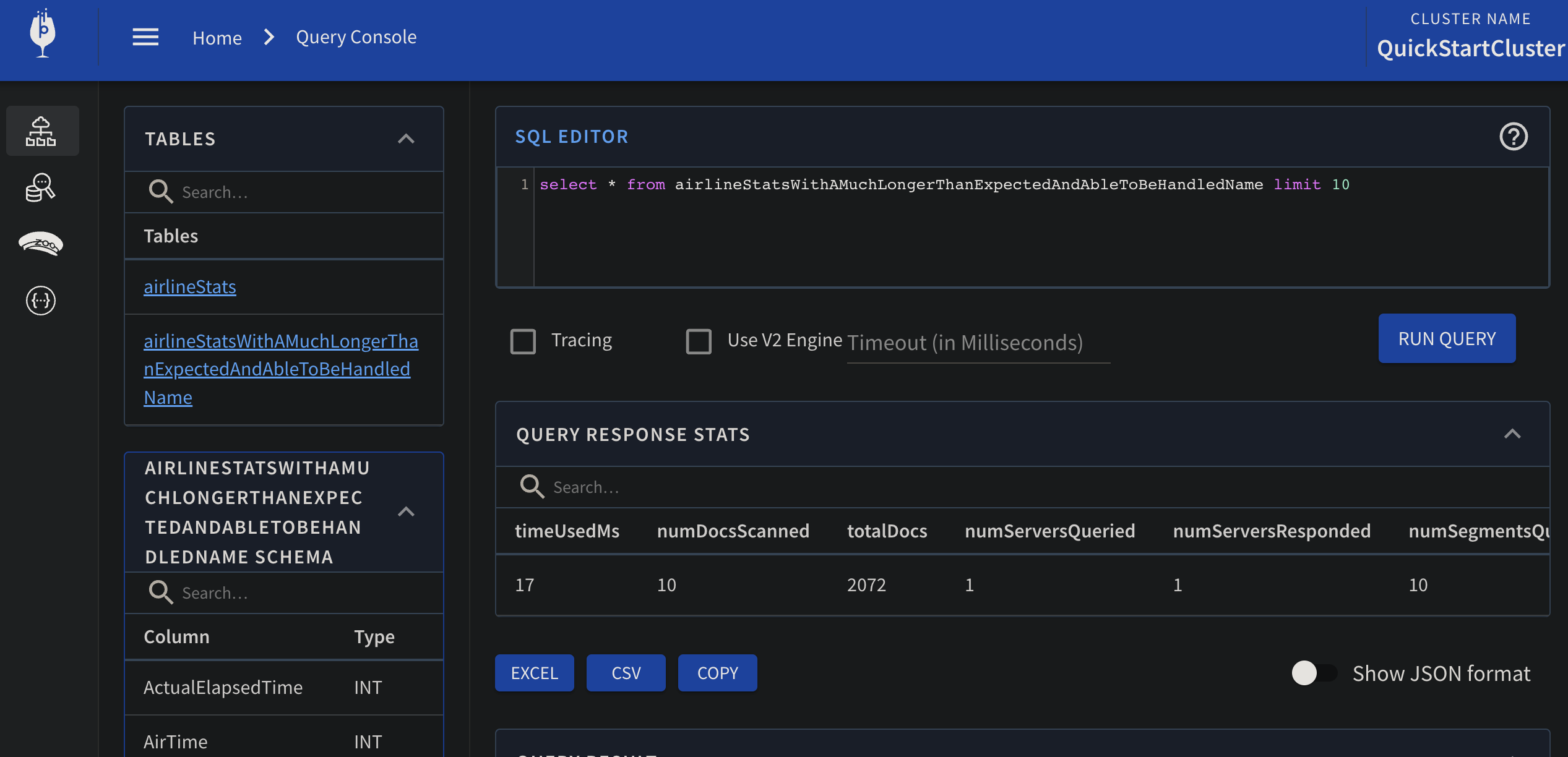Collapse Query Response Stats section

point(1512,434)
